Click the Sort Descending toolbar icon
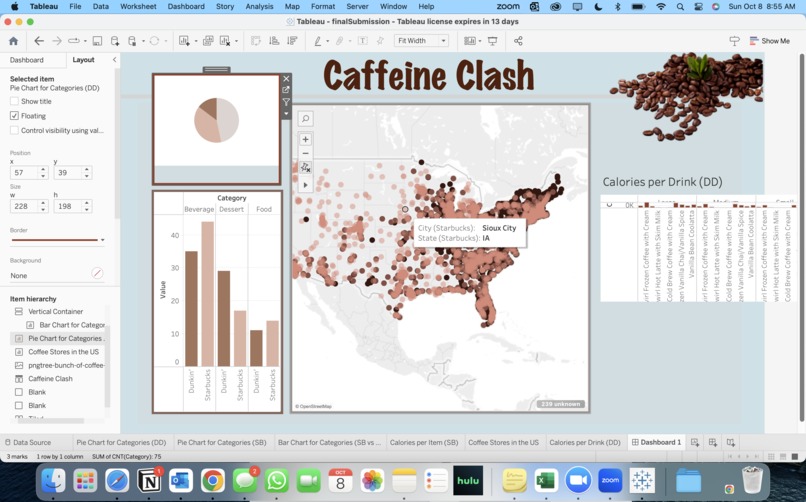 coord(292,41)
